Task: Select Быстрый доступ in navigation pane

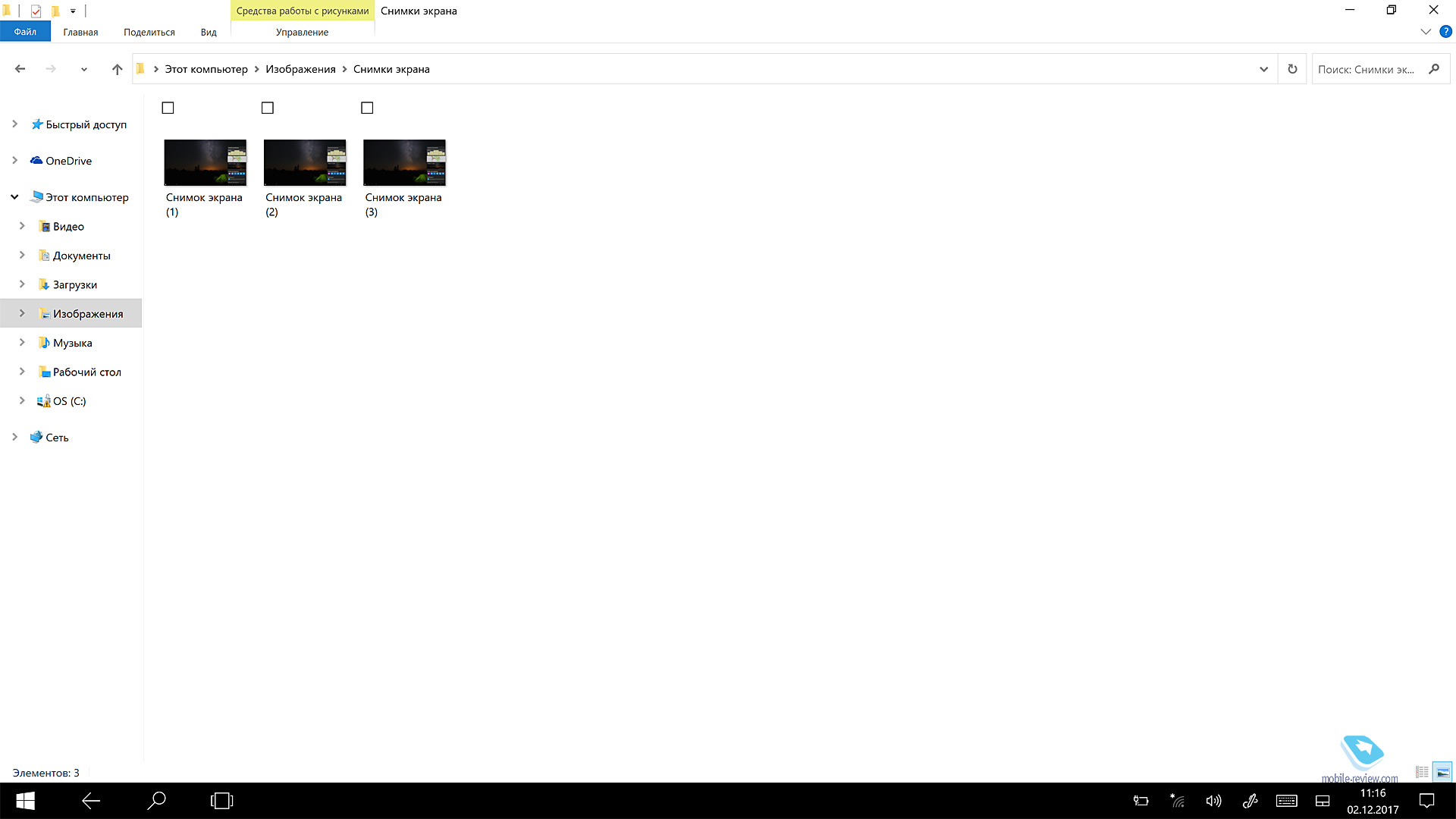Action: [86, 124]
